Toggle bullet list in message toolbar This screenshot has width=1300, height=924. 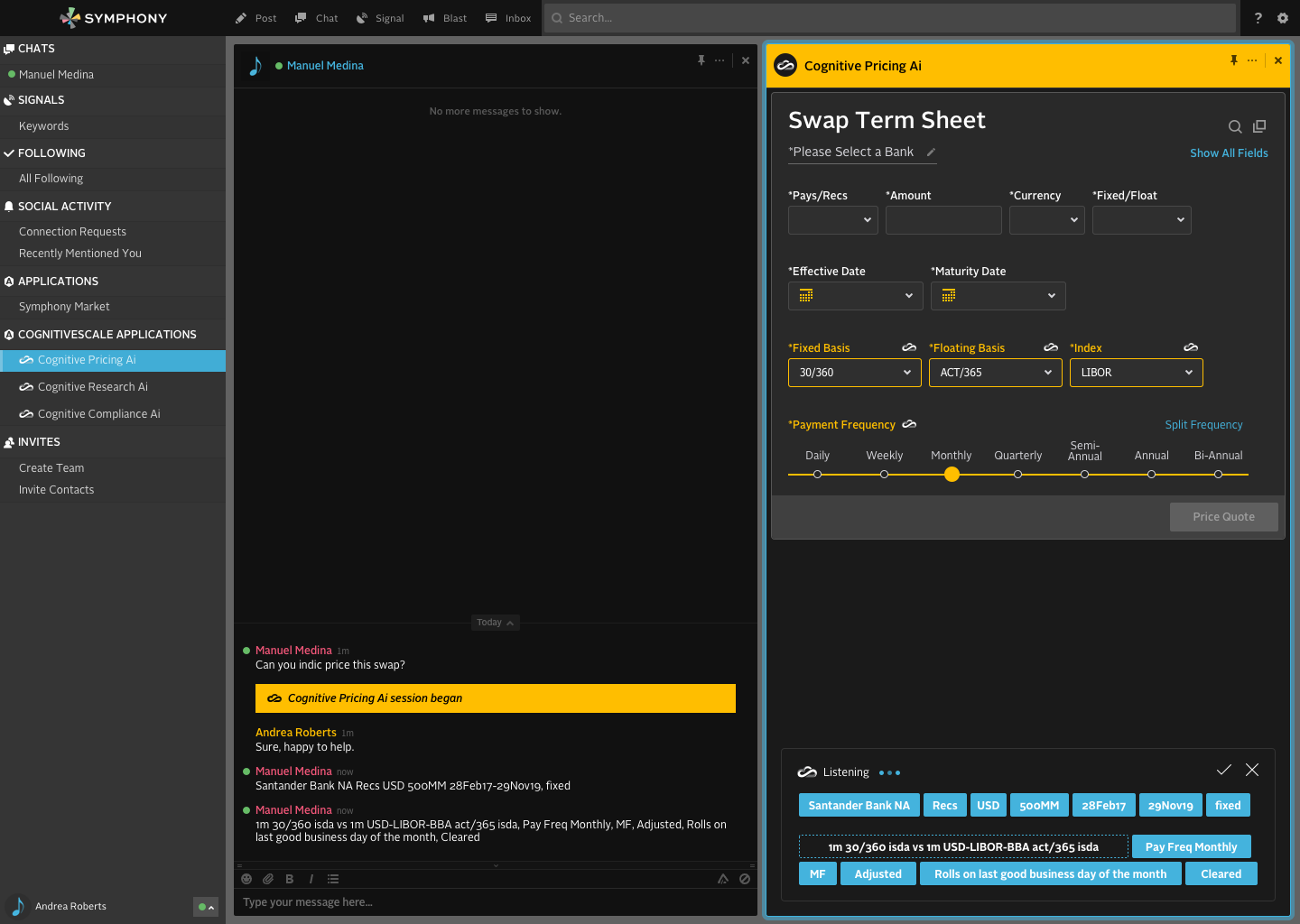[333, 879]
